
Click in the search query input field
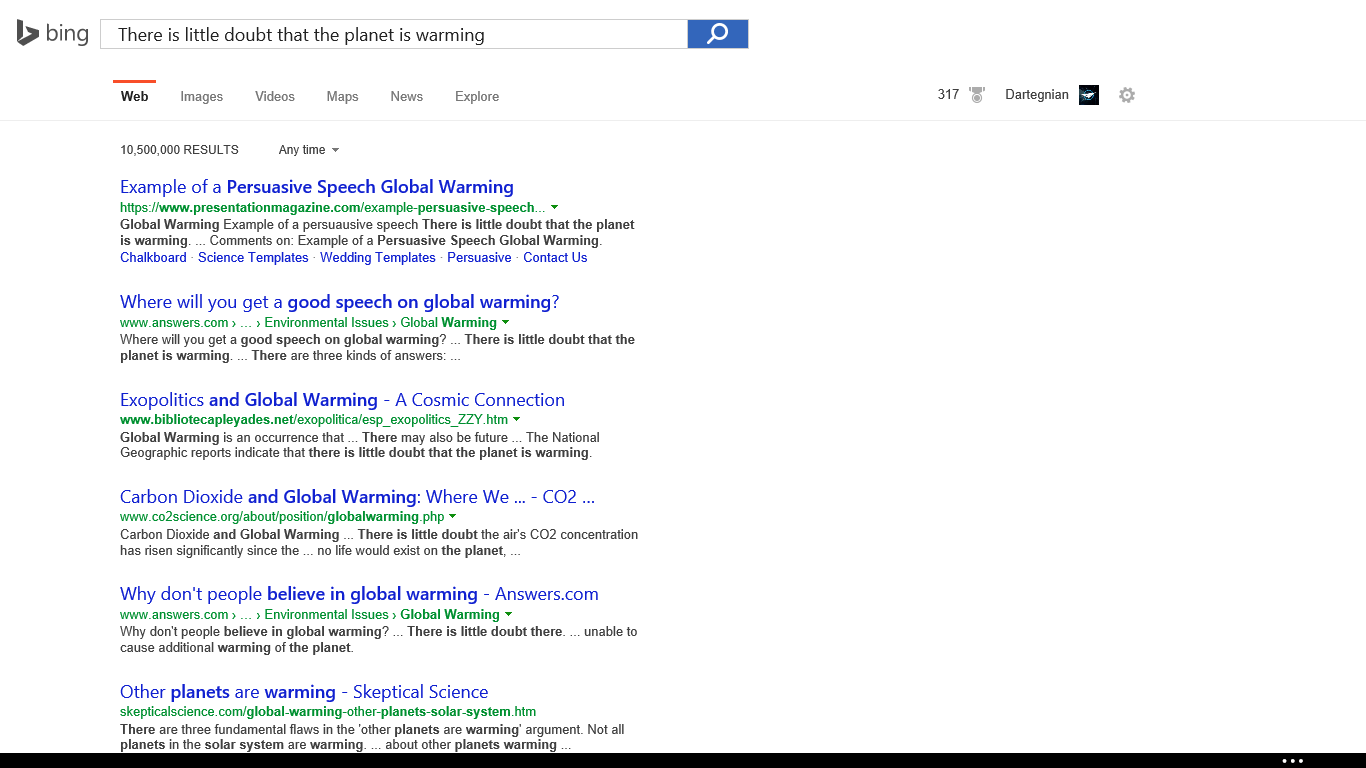pyautogui.click(x=394, y=34)
